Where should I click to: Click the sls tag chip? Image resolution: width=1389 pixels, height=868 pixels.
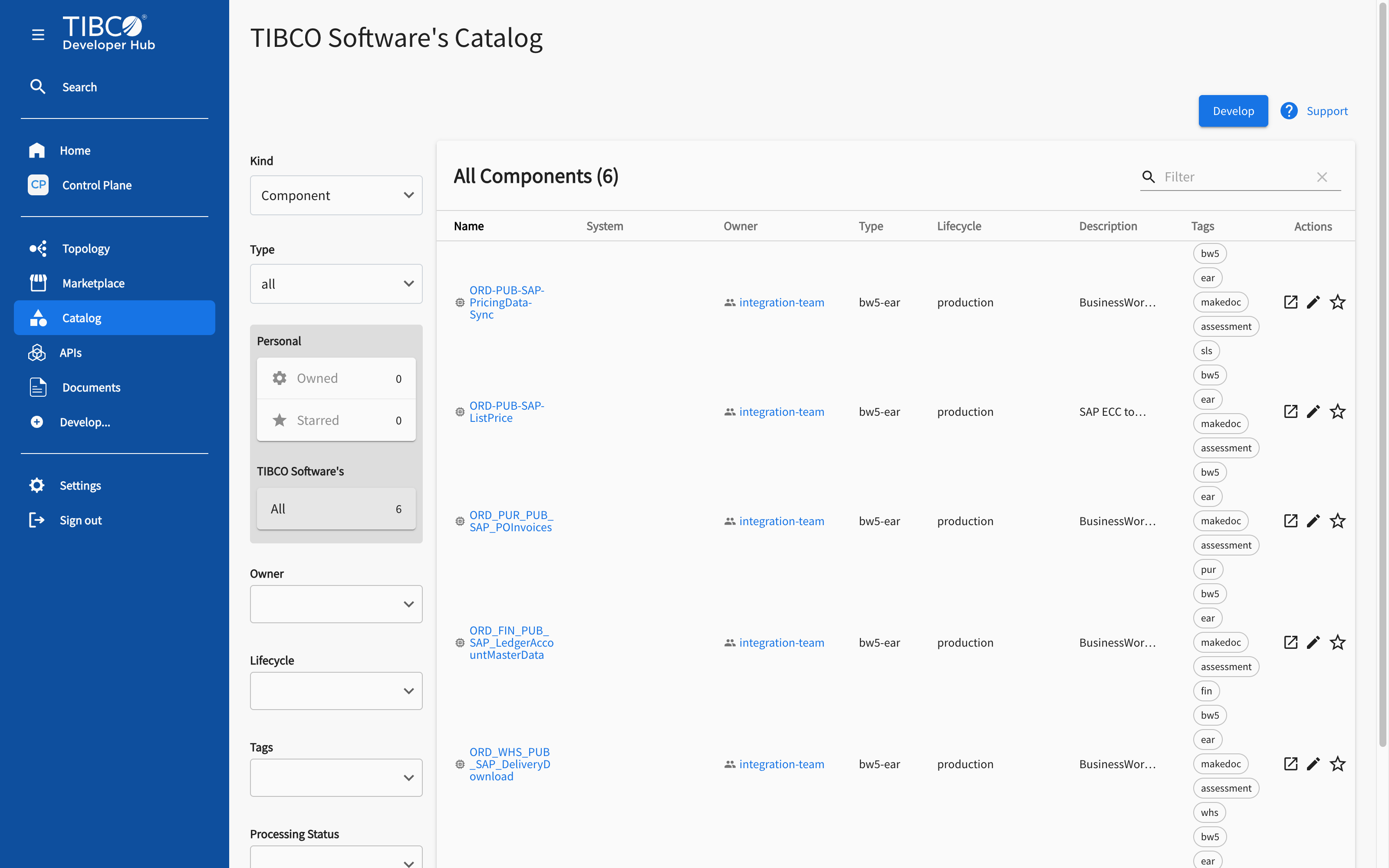pos(1207,351)
